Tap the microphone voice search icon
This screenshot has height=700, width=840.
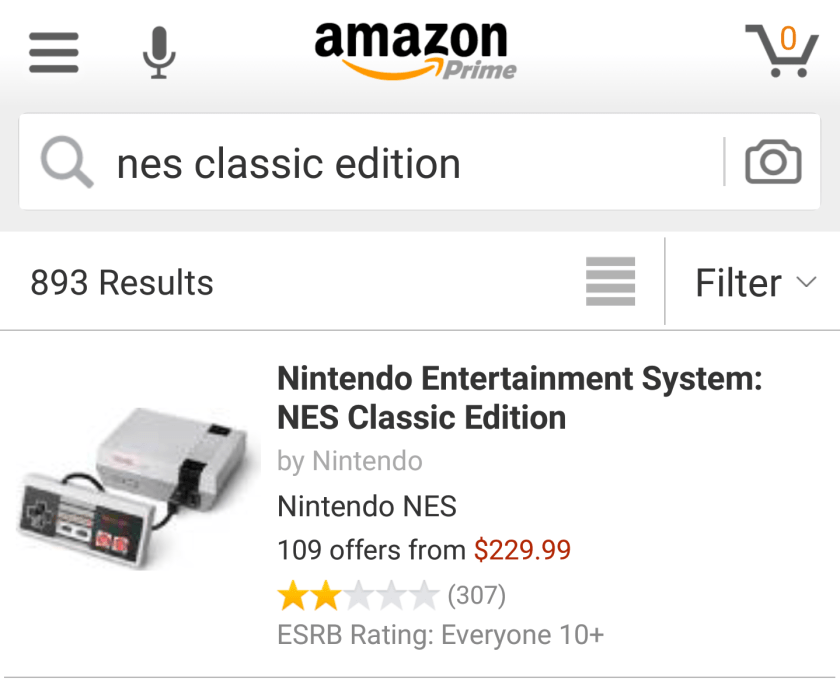point(158,52)
